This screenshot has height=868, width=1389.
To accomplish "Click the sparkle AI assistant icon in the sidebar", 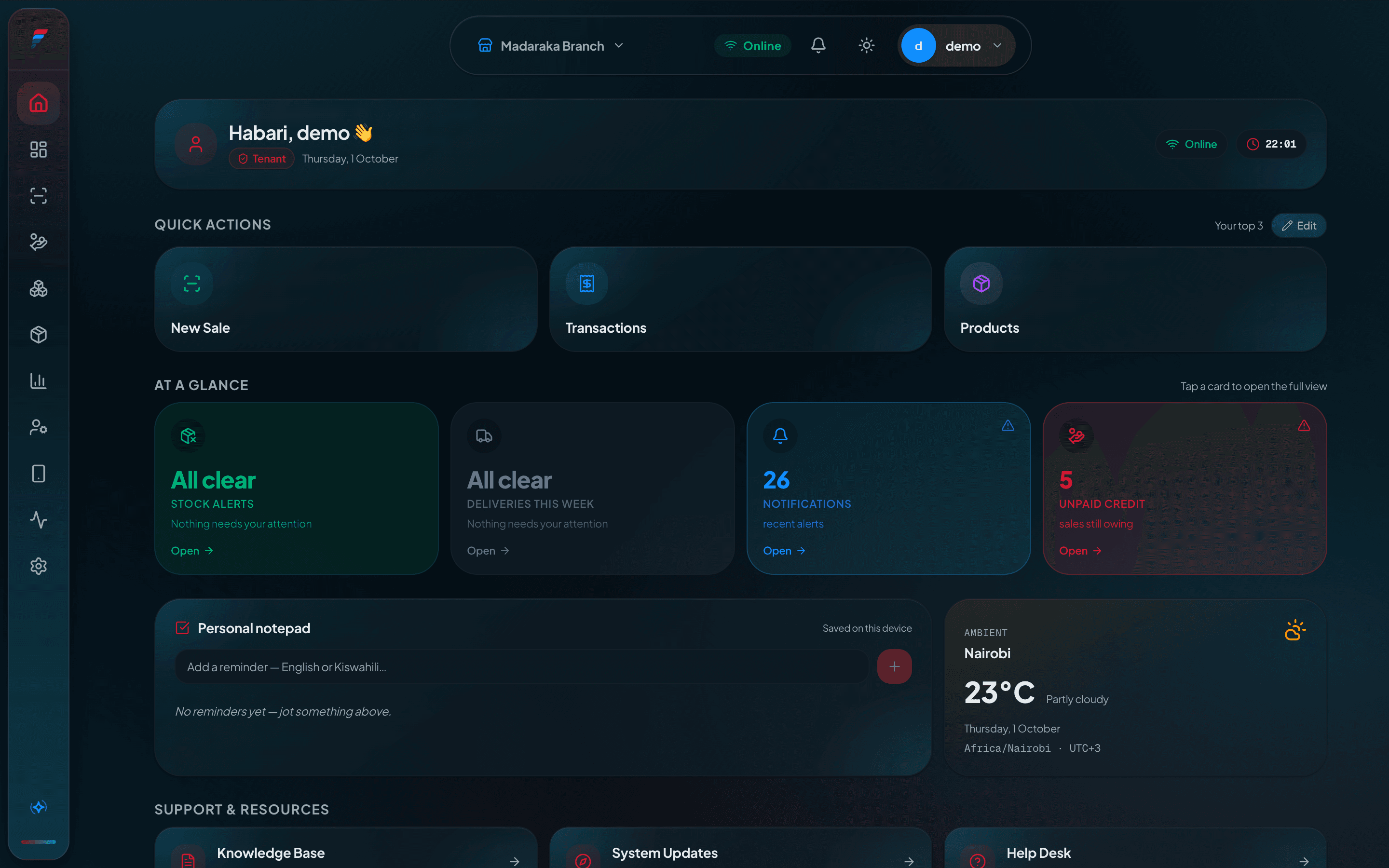I will point(39,807).
